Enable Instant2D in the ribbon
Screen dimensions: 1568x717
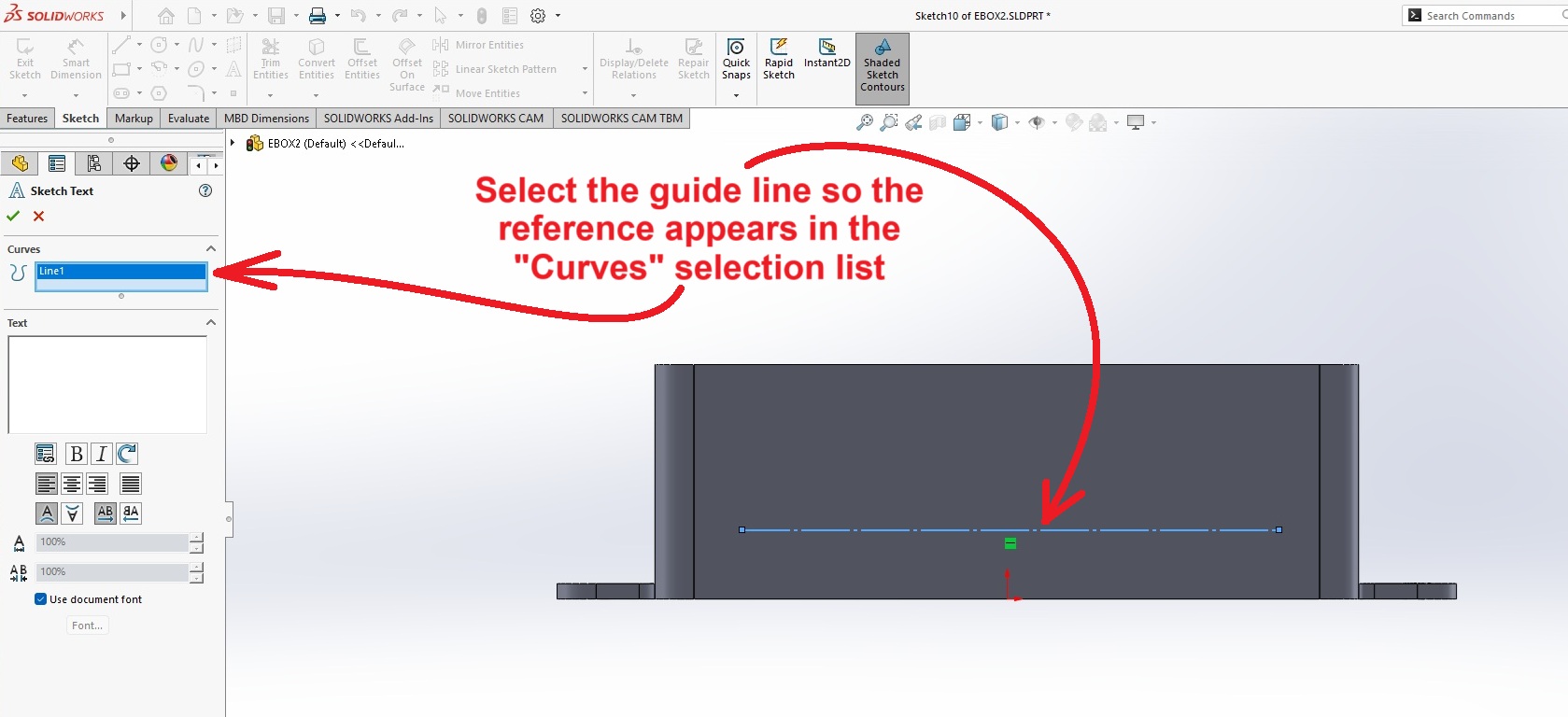pos(826,54)
